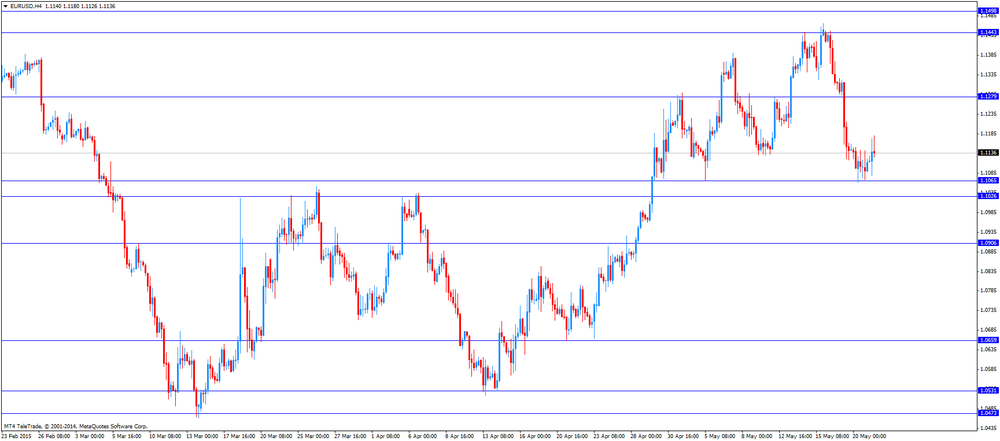
Task: Click the 1.0985 price scale value
Action: click(989, 212)
